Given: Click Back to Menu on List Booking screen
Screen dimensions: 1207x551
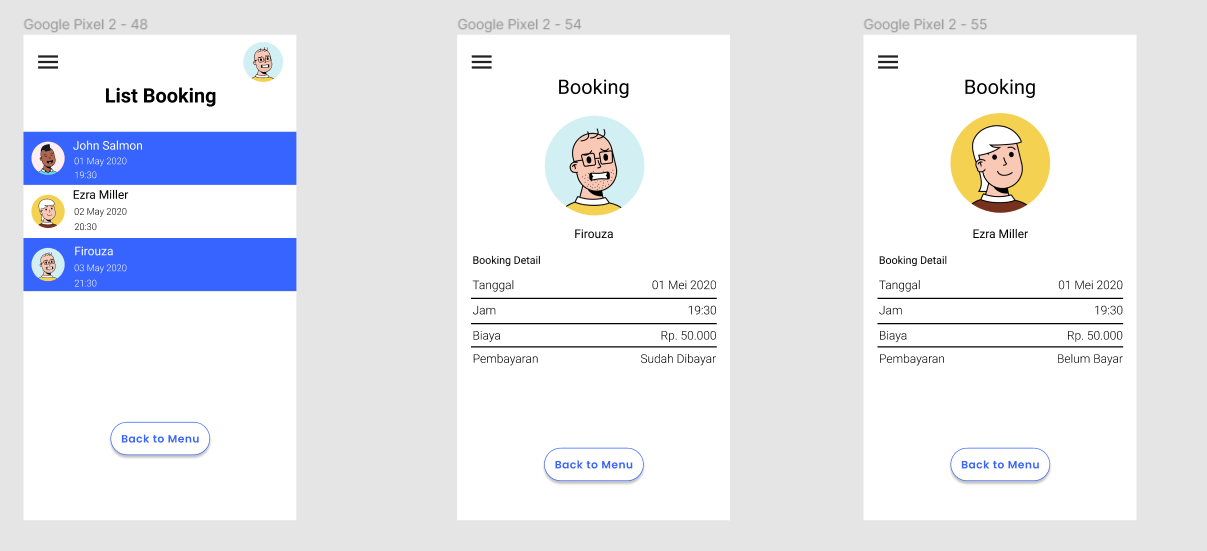Looking at the screenshot, I should point(160,439).
